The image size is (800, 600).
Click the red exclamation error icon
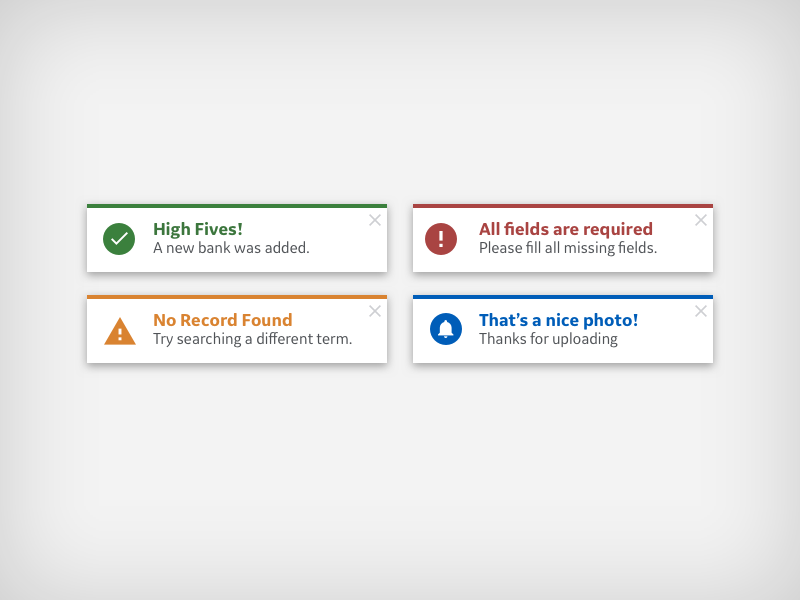441,239
